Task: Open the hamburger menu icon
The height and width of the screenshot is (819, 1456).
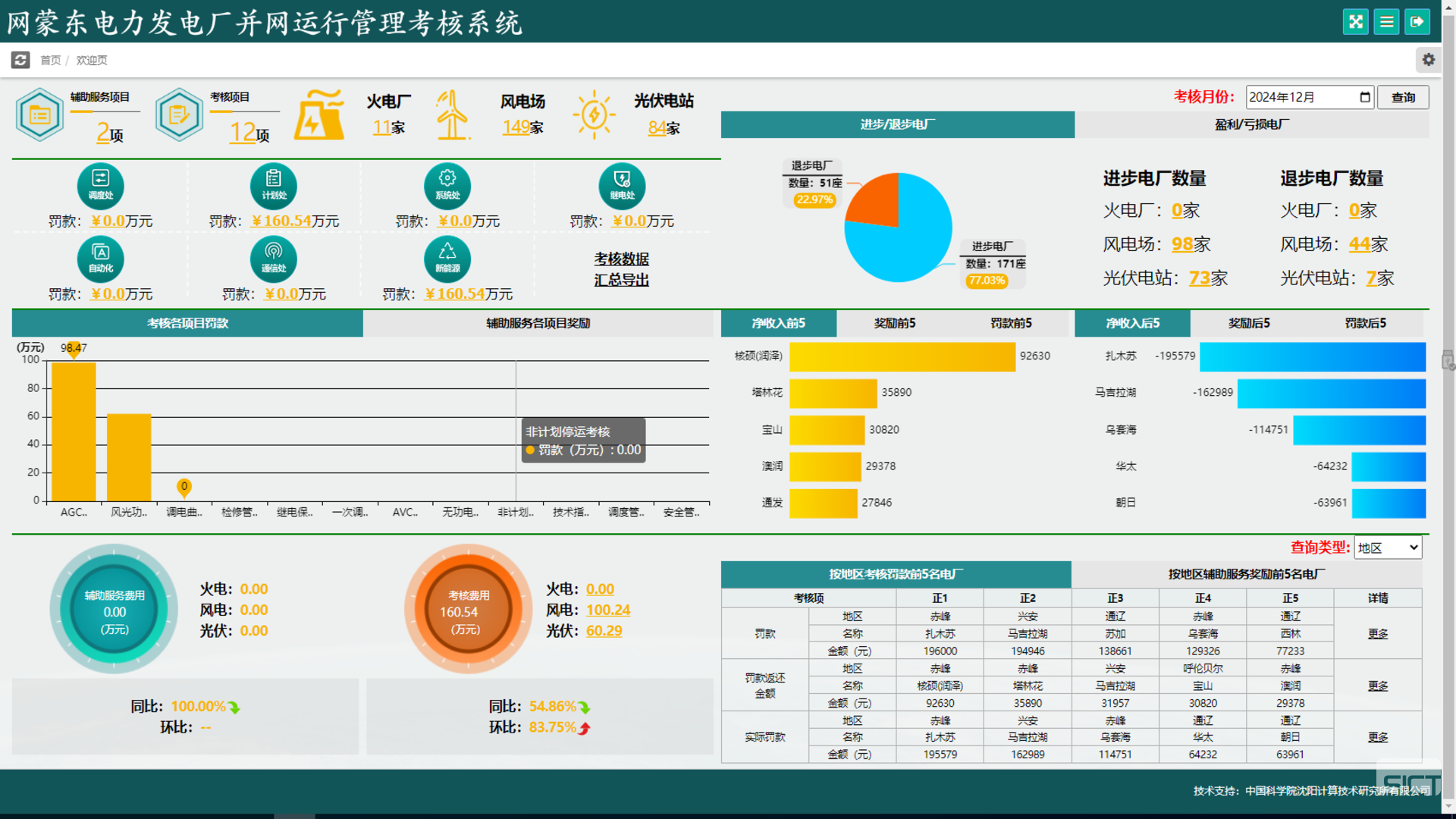Action: [x=1386, y=22]
